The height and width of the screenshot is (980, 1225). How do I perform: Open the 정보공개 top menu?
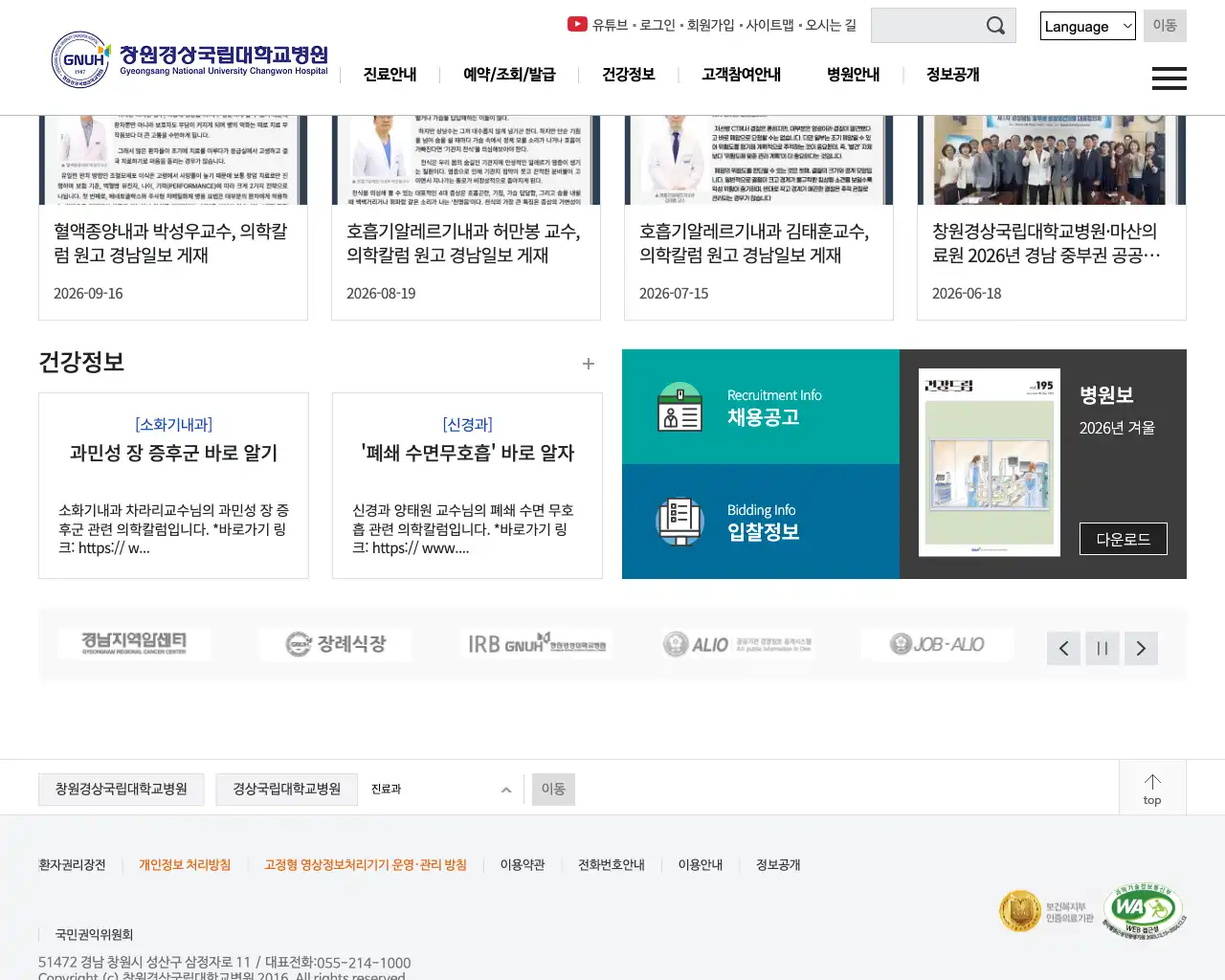953,75
